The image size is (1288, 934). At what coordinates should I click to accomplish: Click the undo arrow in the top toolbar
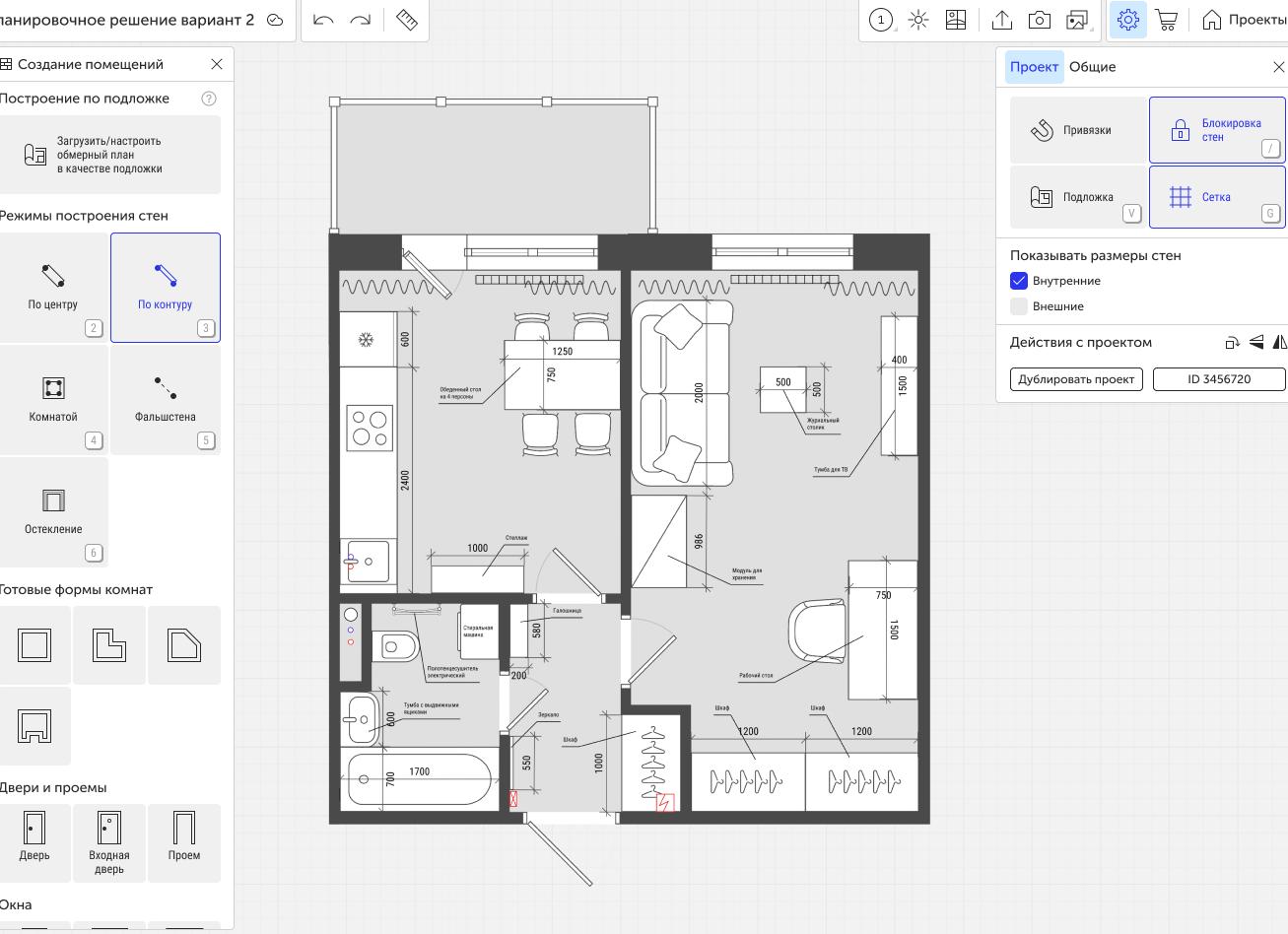[x=323, y=20]
